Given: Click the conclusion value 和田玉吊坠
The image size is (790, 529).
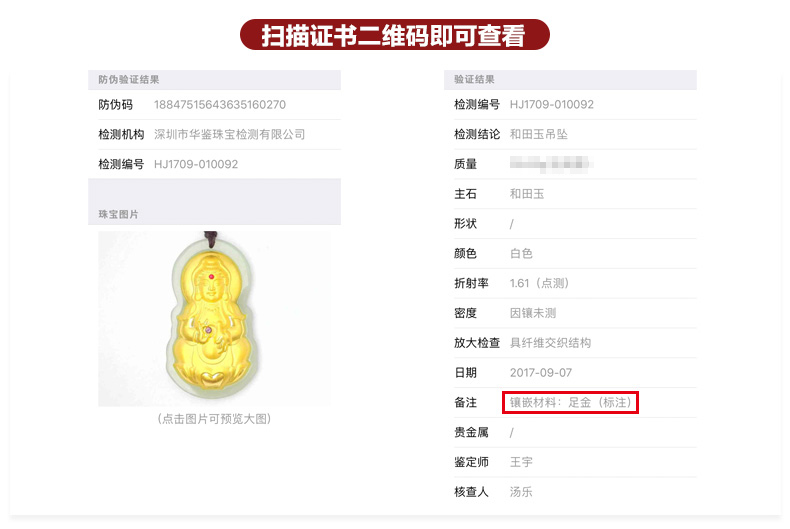Looking at the screenshot, I should coord(539,135).
